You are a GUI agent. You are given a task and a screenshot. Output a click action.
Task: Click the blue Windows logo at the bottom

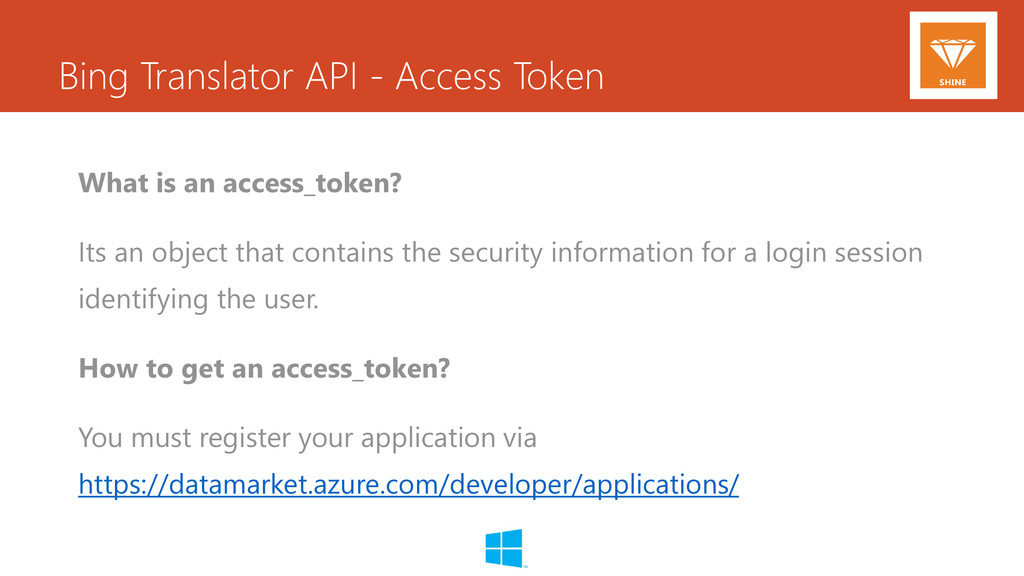[504, 548]
